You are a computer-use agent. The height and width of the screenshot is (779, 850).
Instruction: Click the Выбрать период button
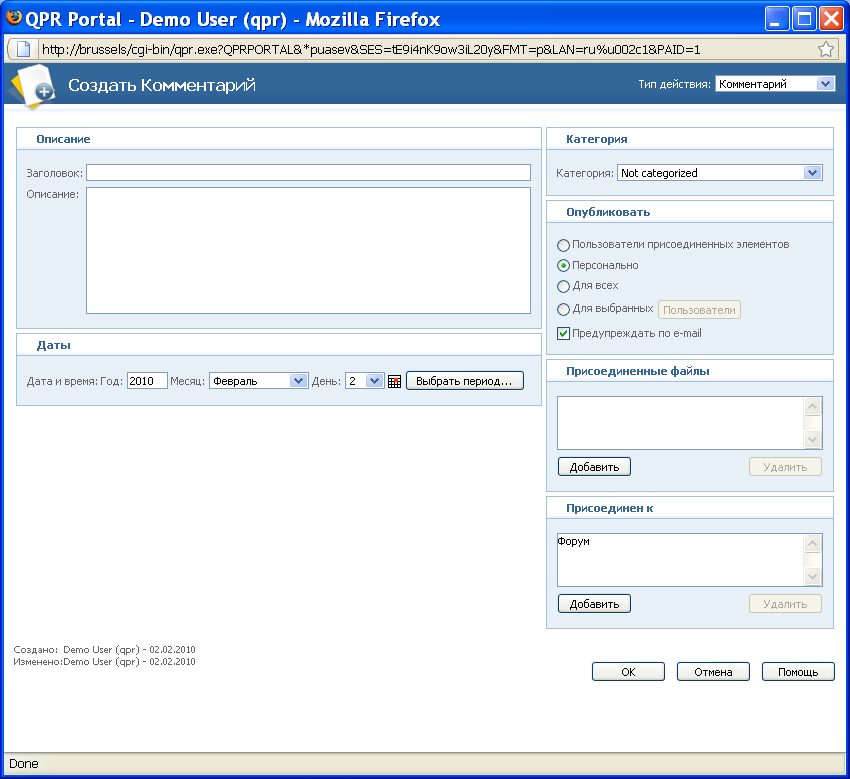click(465, 381)
